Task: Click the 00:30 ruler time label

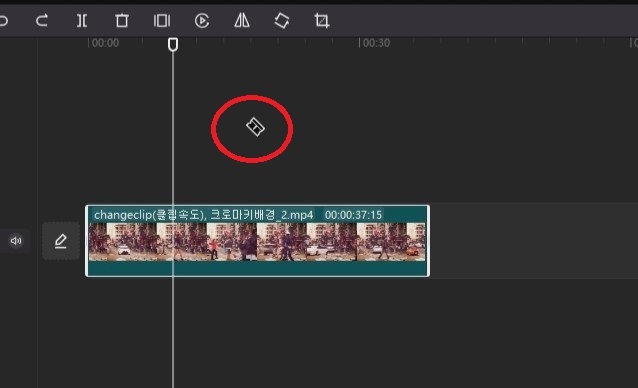Action: [x=376, y=43]
